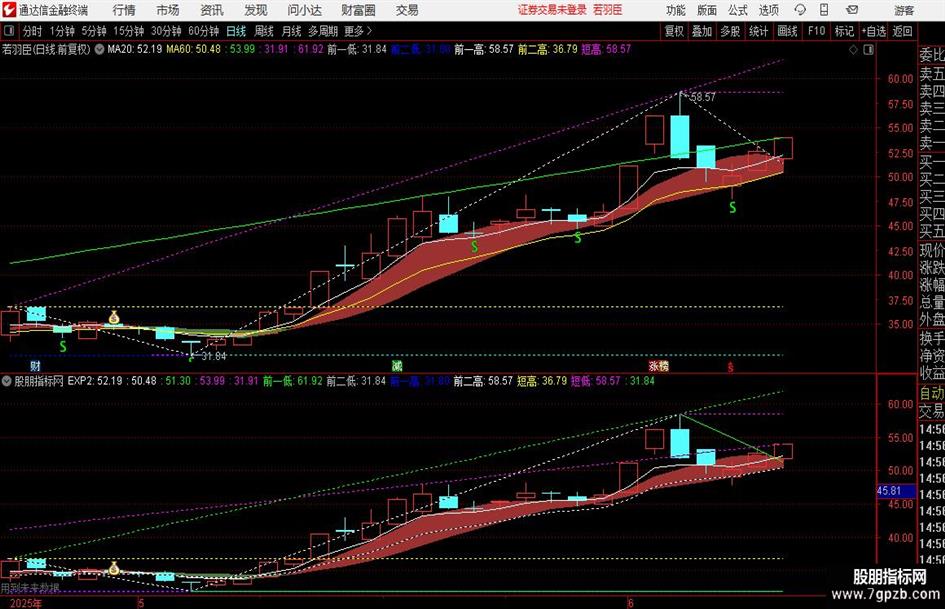
Task: Click the 标记 mark button
Action: pyautogui.click(x=844, y=31)
